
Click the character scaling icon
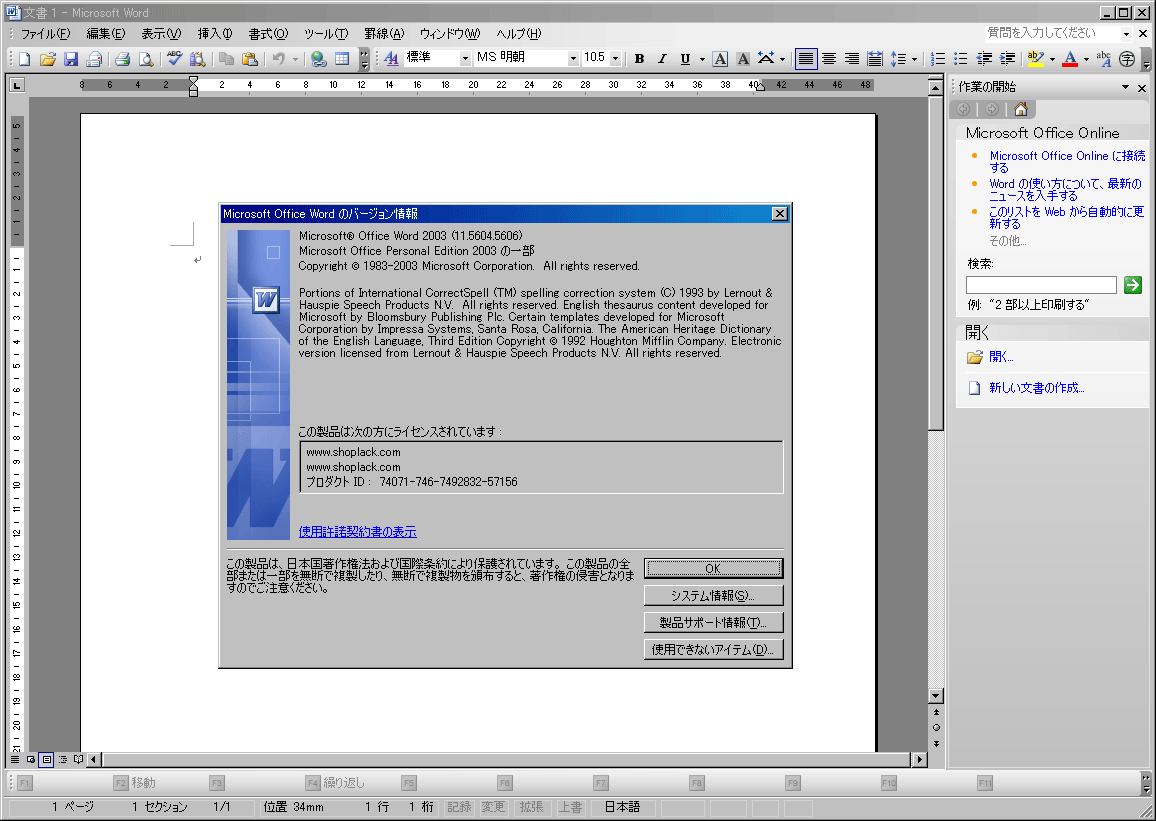[766, 59]
